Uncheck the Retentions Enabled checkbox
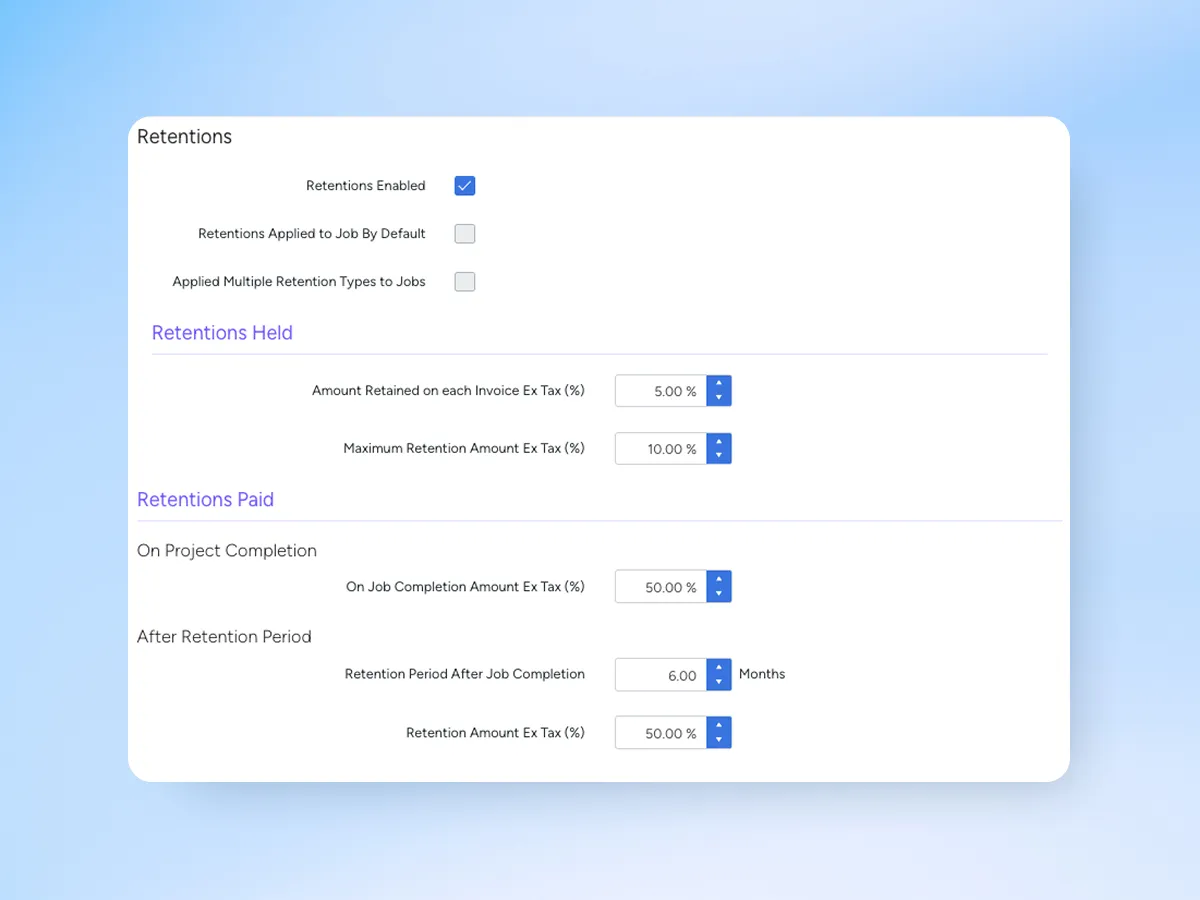Screen dimensions: 1200x900 [464, 186]
